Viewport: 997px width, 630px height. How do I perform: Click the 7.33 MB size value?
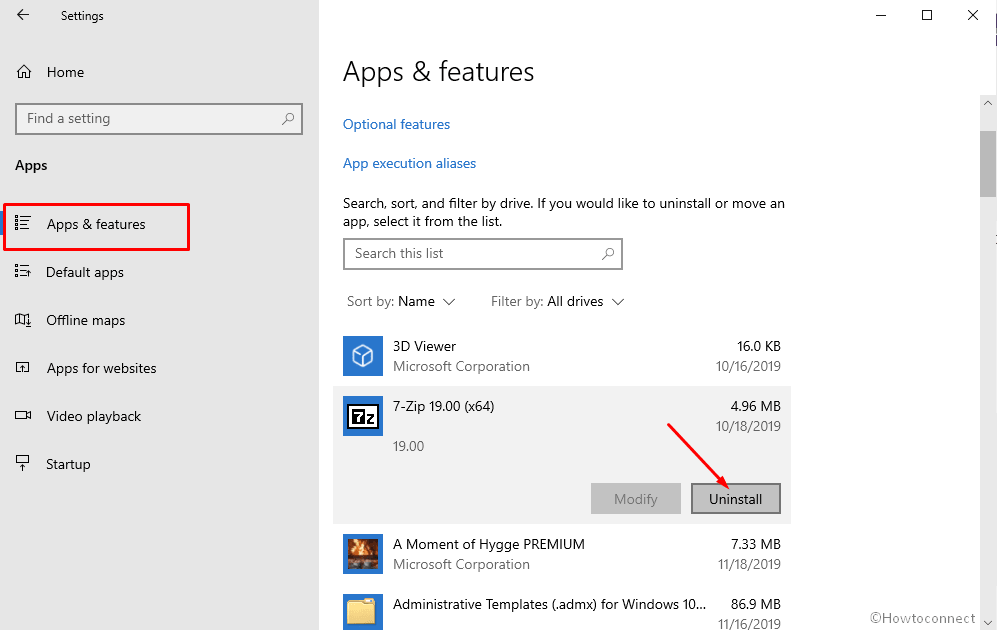[755, 544]
